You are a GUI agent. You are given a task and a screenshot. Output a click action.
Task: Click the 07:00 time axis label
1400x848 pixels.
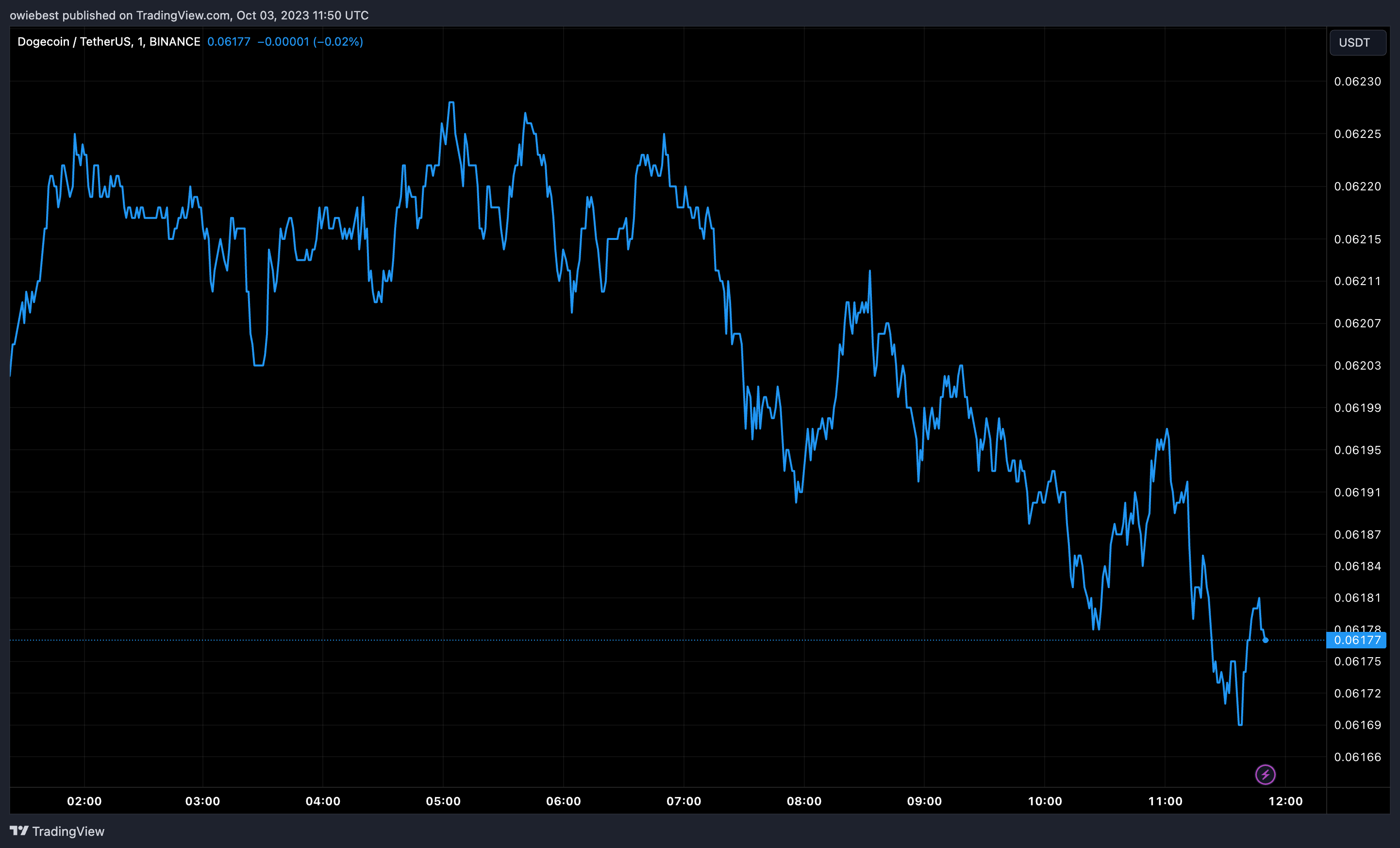[683, 801]
